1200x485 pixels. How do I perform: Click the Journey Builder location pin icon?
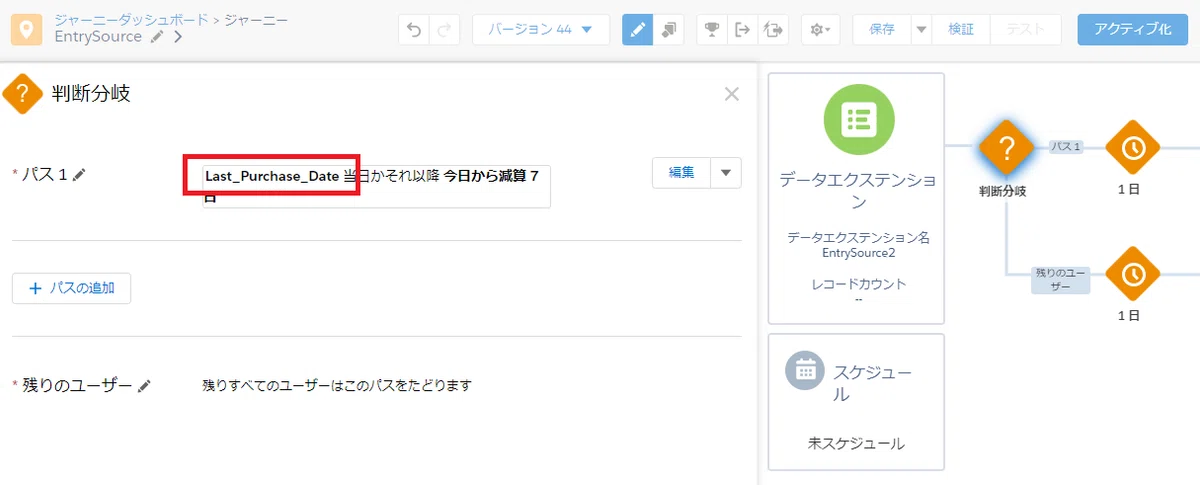click(27, 29)
